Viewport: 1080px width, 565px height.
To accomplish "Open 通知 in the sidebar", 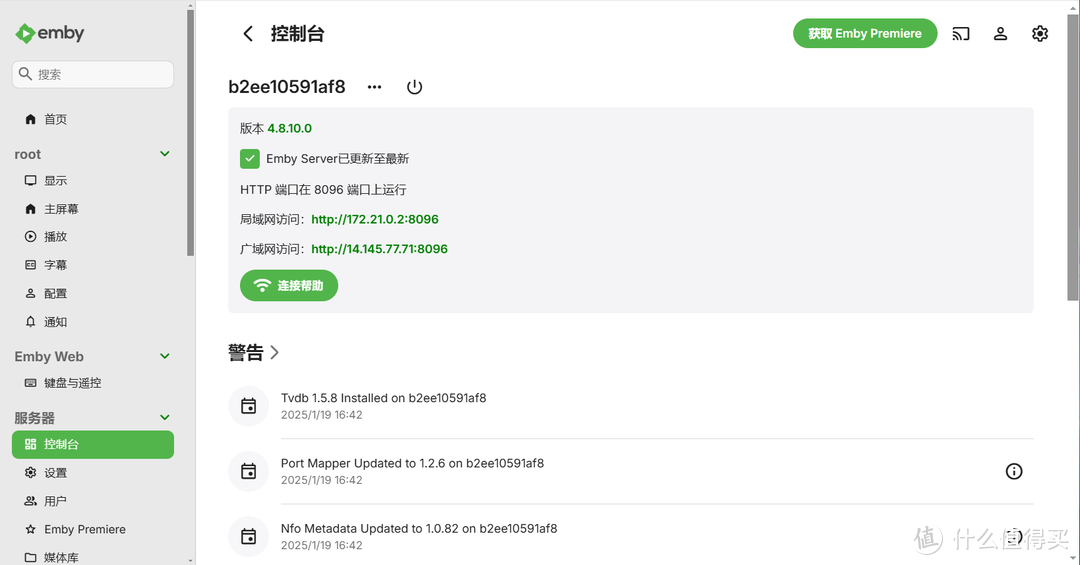I will click(92, 322).
